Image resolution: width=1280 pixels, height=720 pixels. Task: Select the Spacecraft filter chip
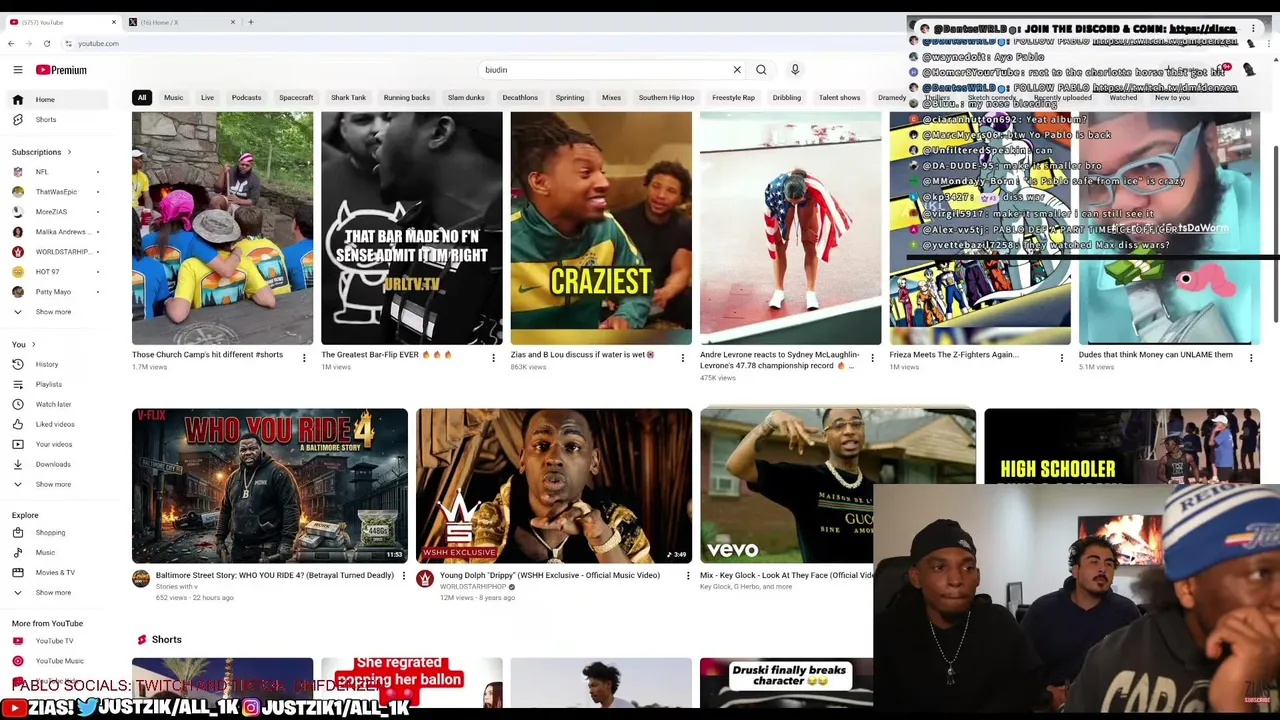click(x=296, y=98)
